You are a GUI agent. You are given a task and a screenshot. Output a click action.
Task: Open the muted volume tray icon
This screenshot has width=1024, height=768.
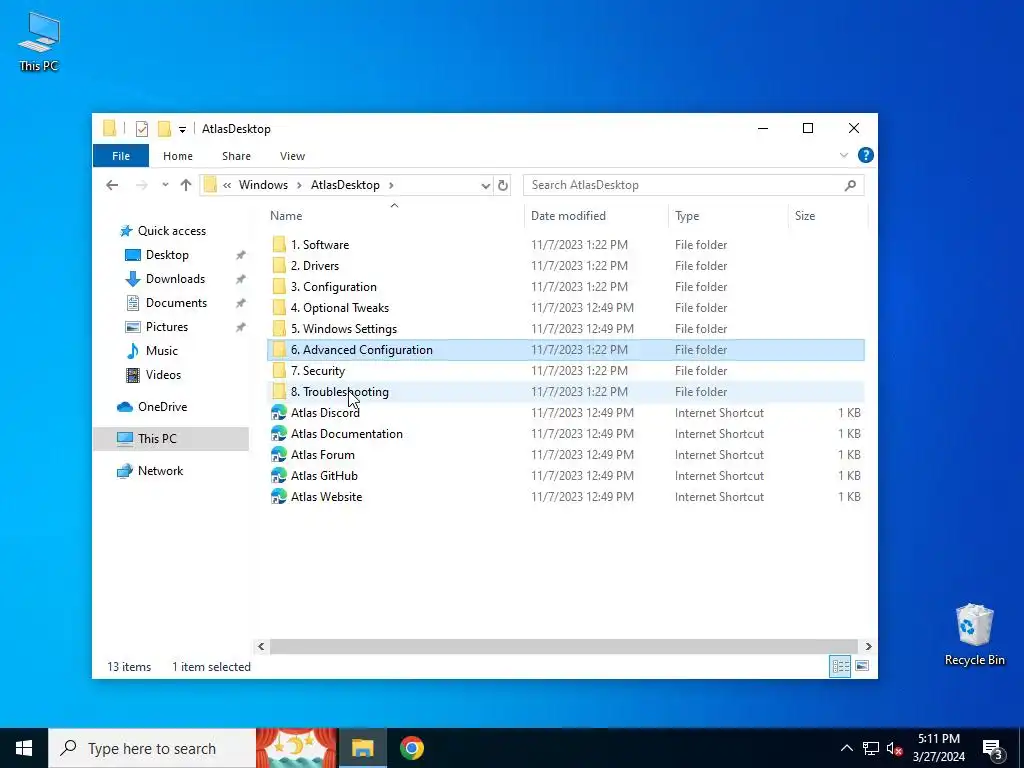tap(895, 748)
